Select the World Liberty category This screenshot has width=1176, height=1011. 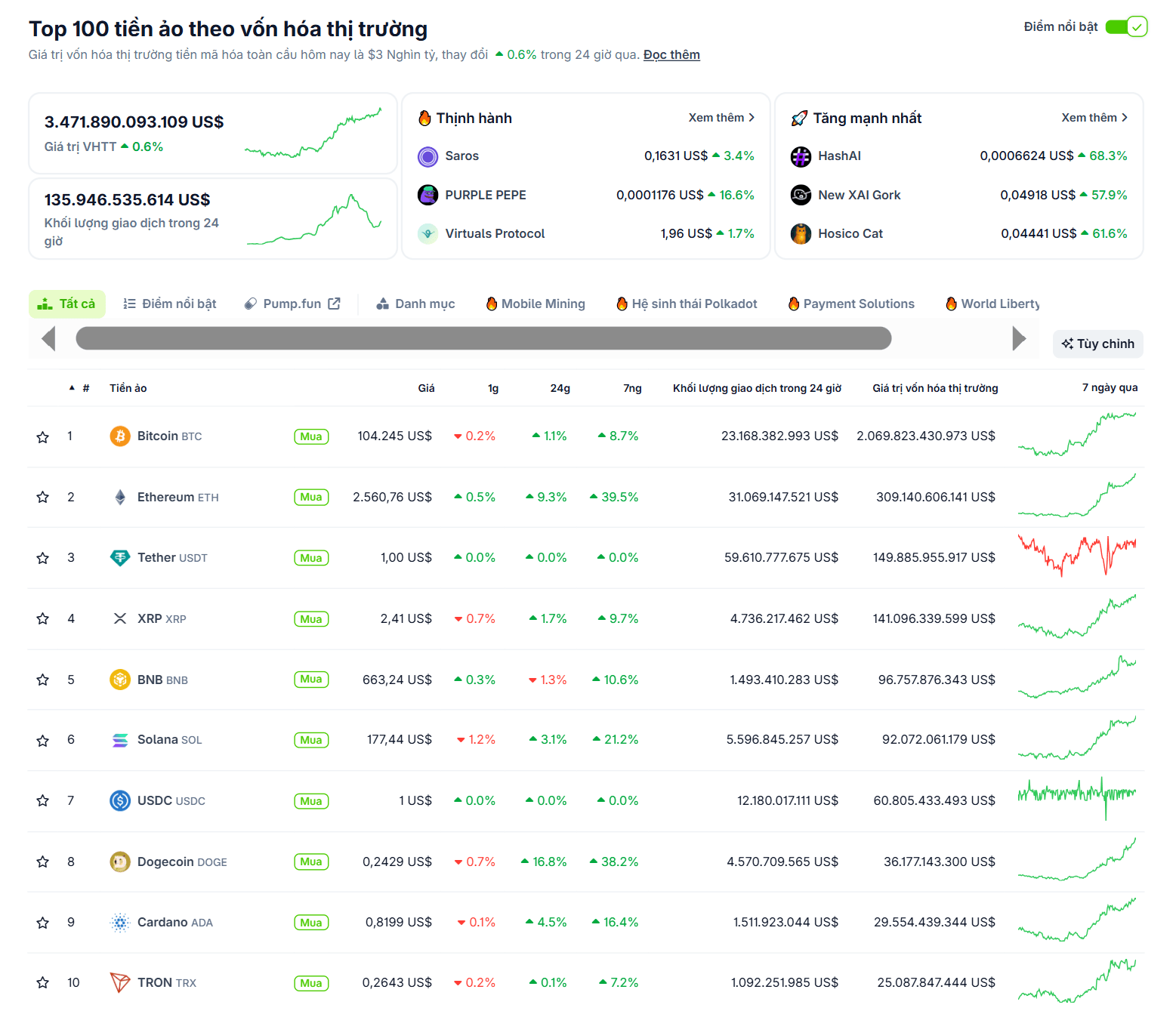(x=992, y=304)
